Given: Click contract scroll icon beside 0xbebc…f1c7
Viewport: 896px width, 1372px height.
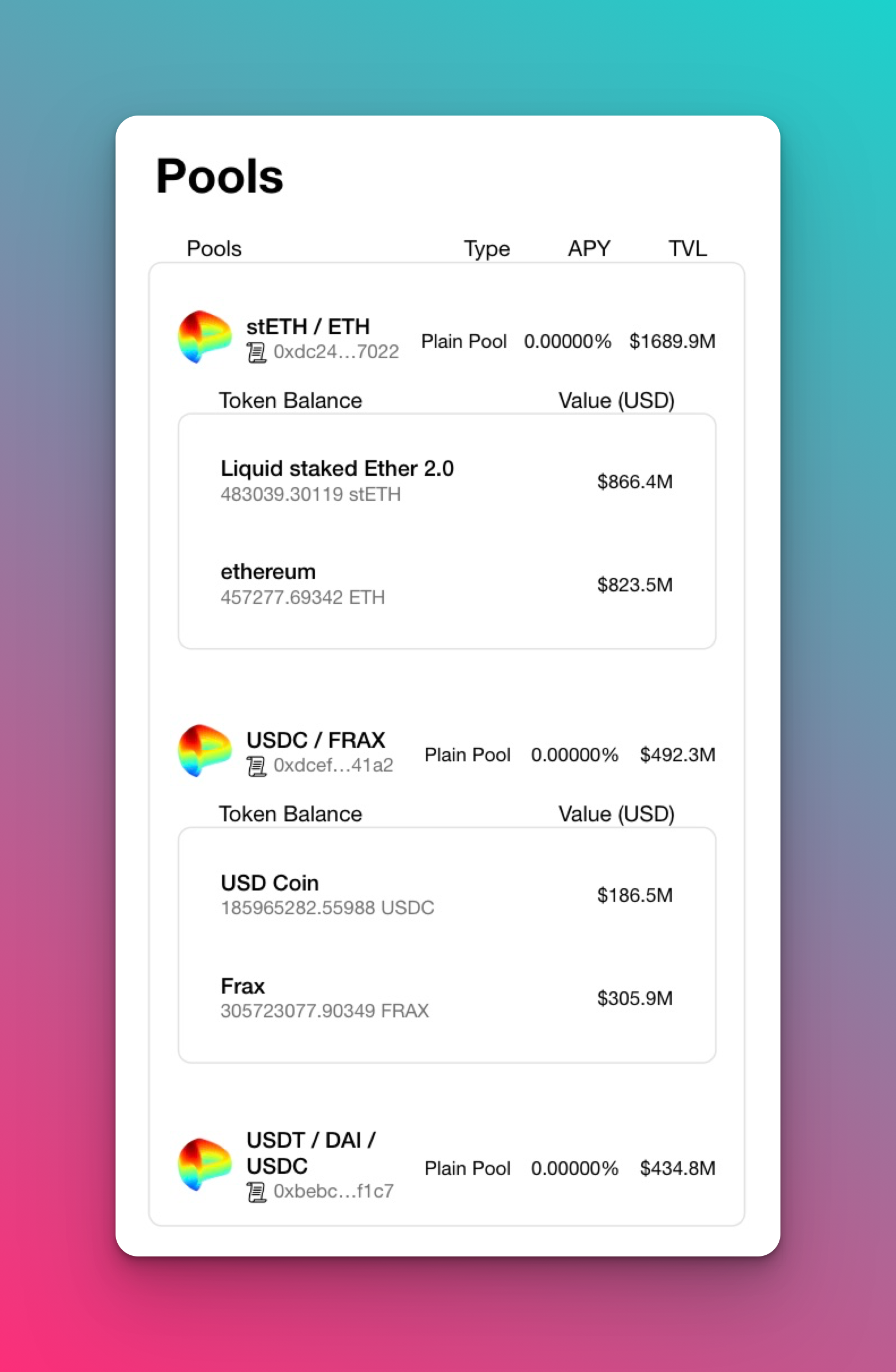Looking at the screenshot, I should pos(257,1191).
